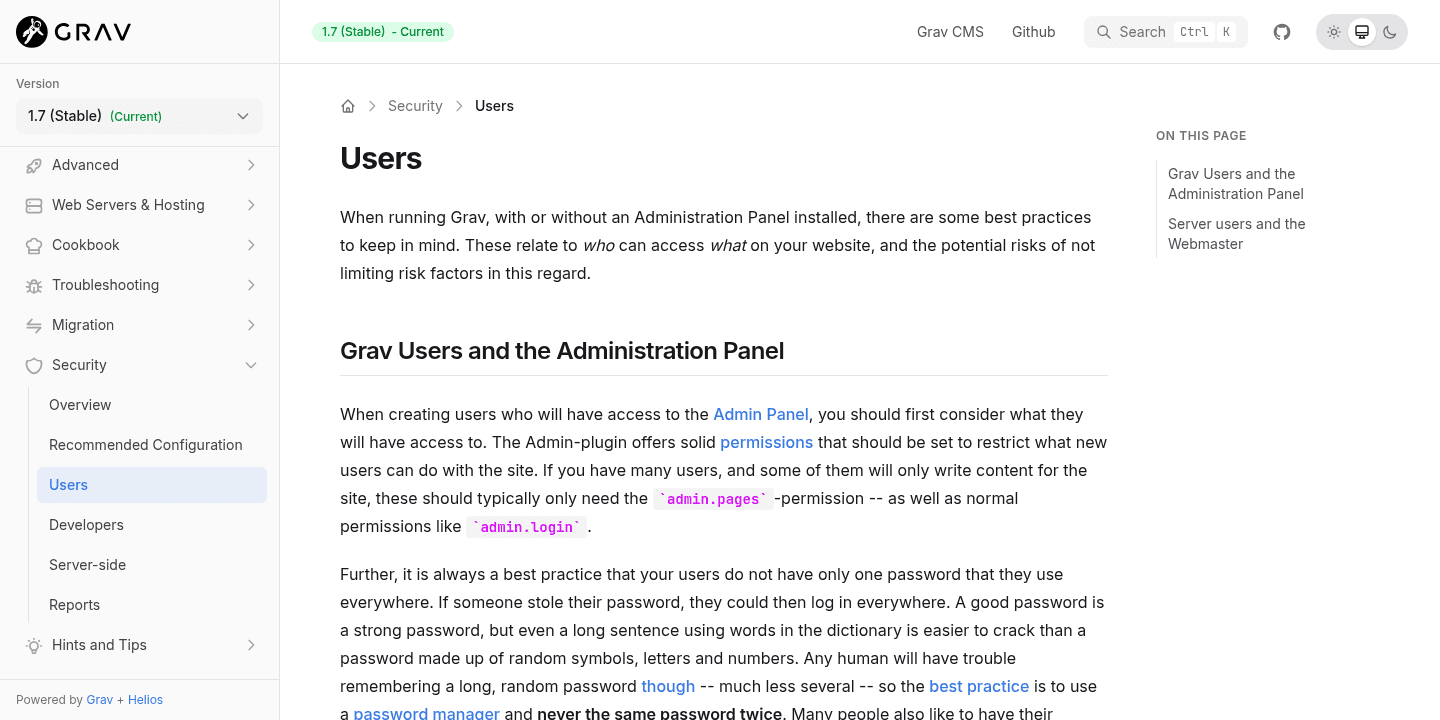Switch to dark mode moon icon

[1389, 31]
